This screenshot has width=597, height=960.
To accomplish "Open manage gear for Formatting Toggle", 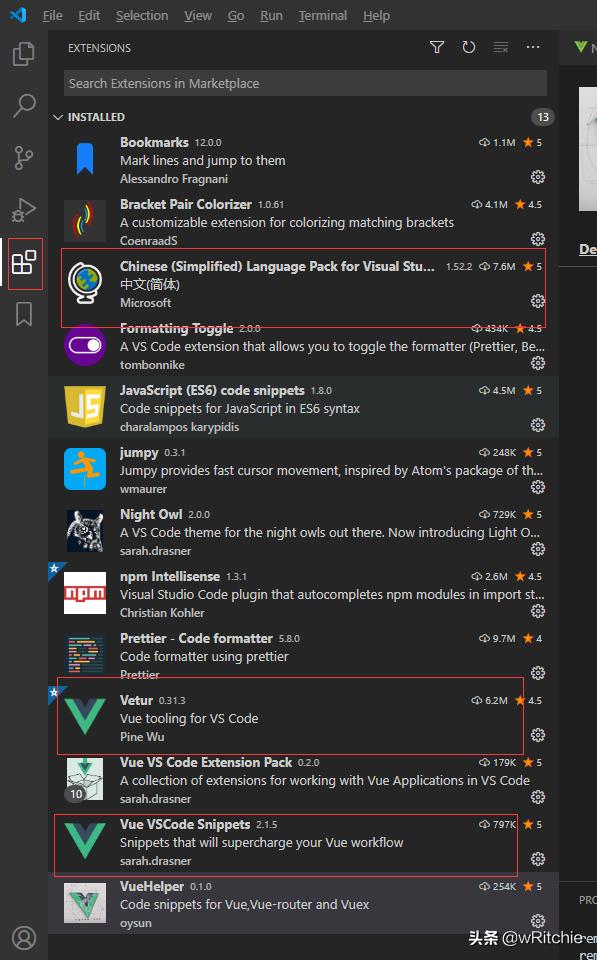I will pos(538,363).
